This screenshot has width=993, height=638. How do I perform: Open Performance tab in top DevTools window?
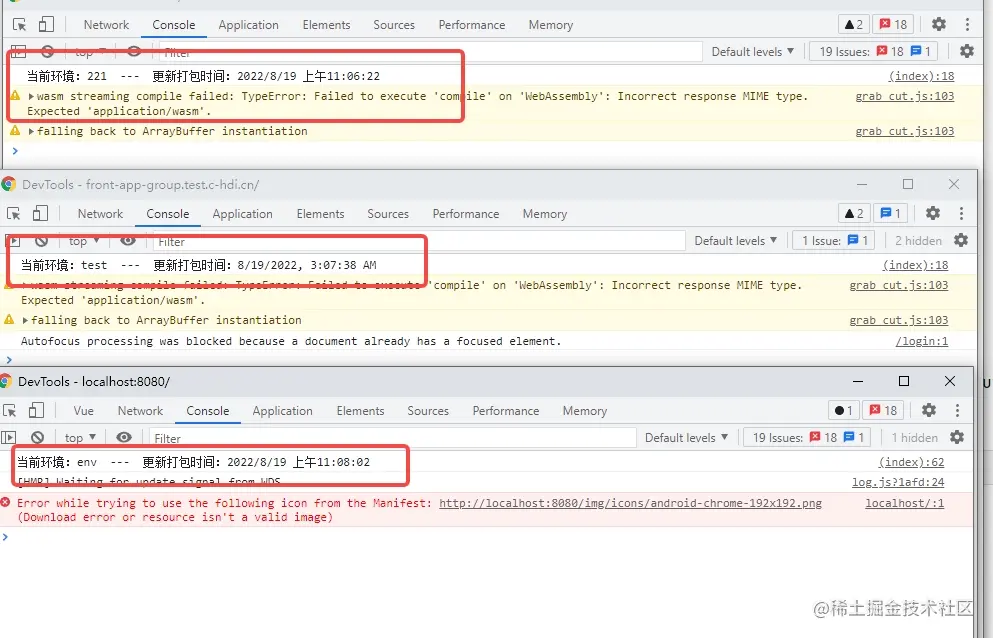point(472,25)
